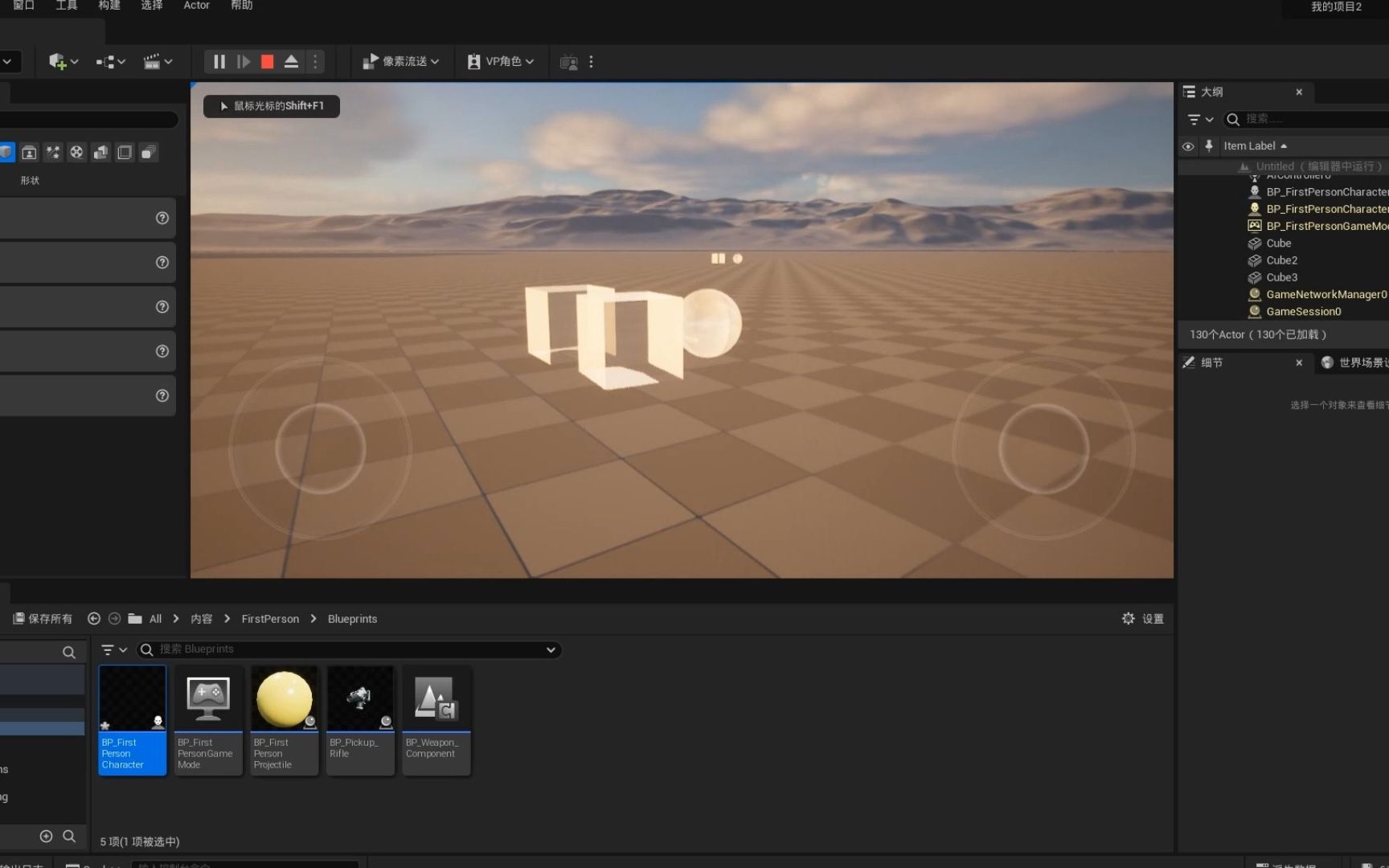Screen dimensions: 1389x868
Task: Click 保存所有 in content browser
Action: click(43, 619)
